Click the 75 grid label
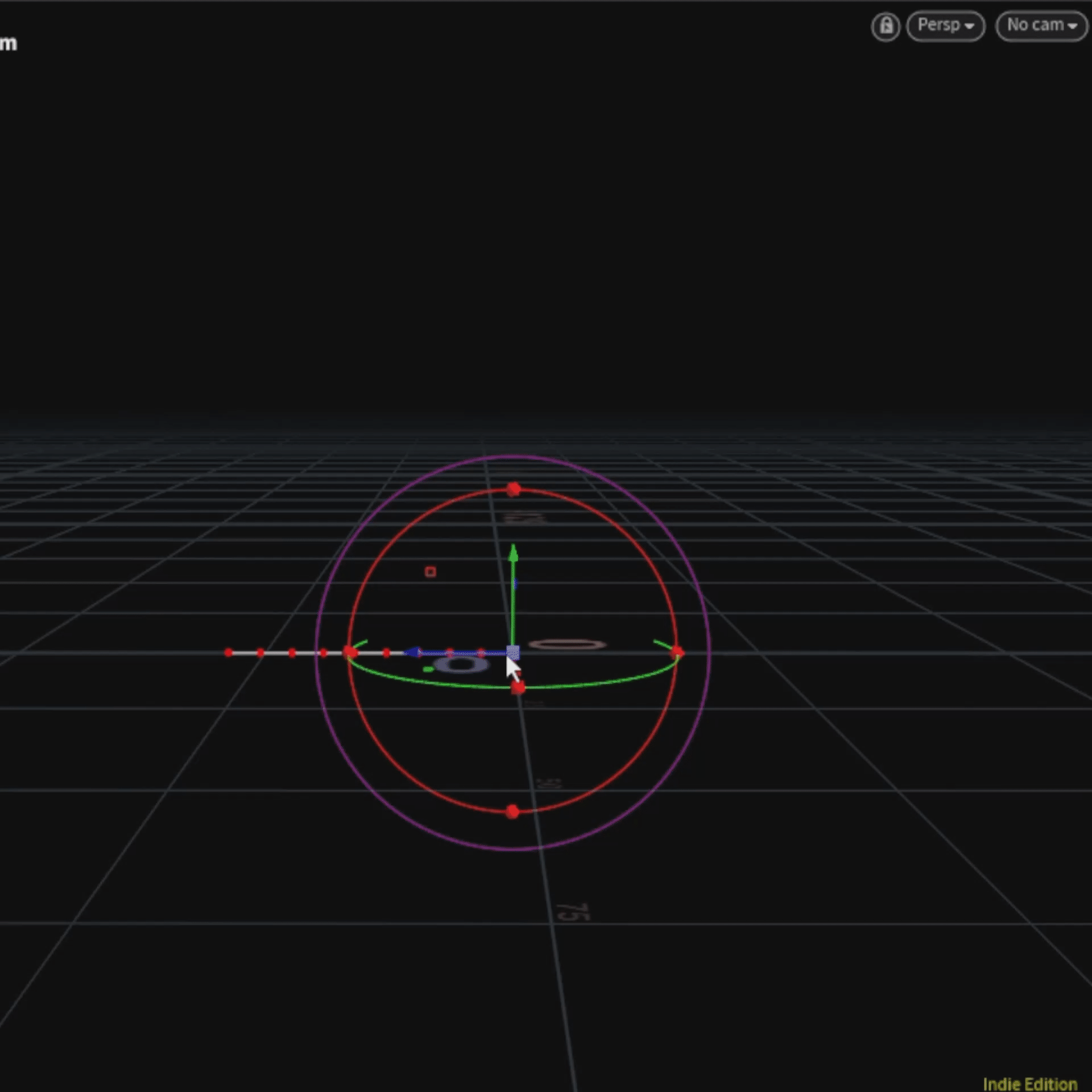The height and width of the screenshot is (1092, 1092). click(x=572, y=912)
